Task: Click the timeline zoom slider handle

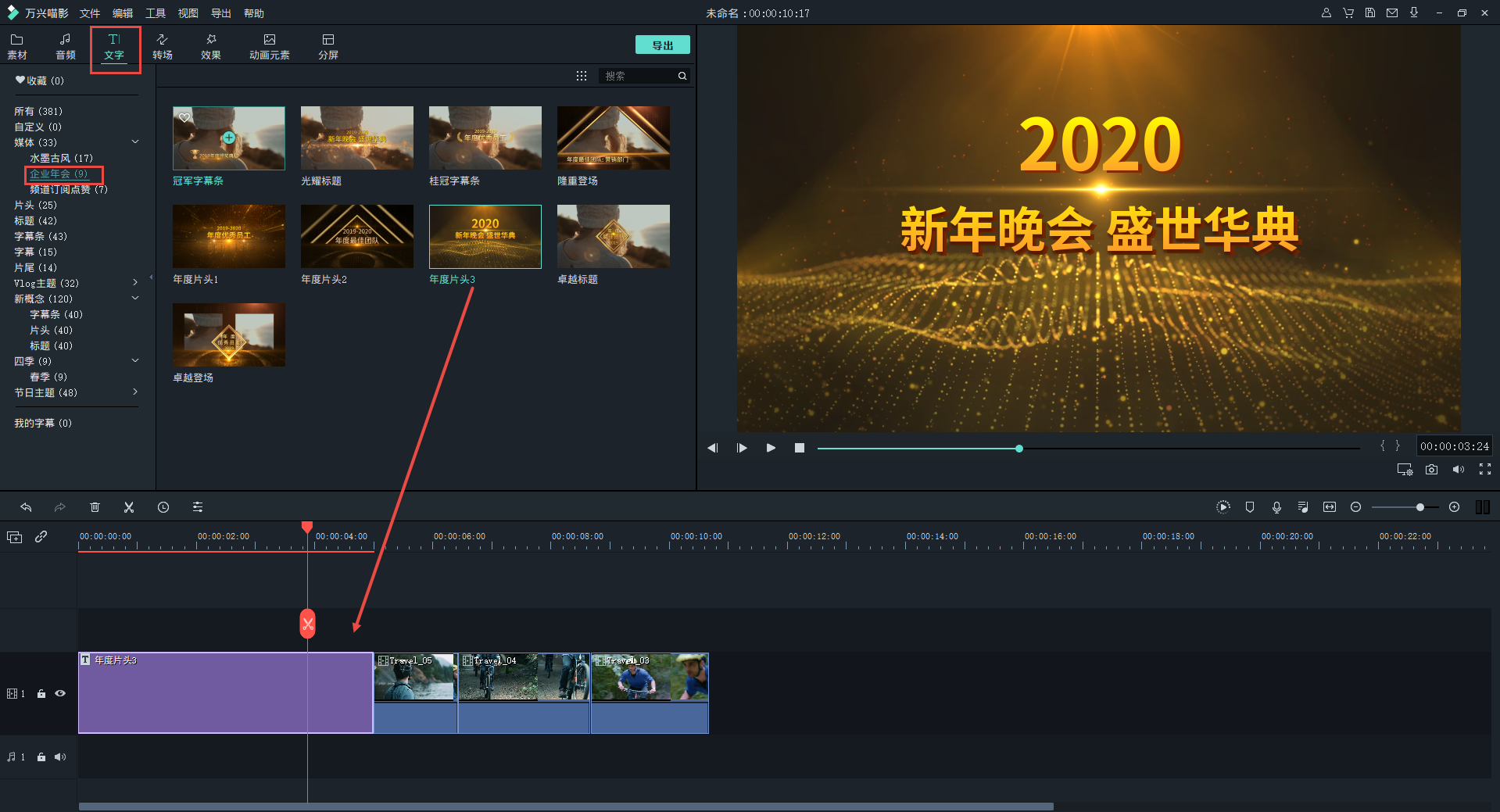Action: click(1419, 507)
